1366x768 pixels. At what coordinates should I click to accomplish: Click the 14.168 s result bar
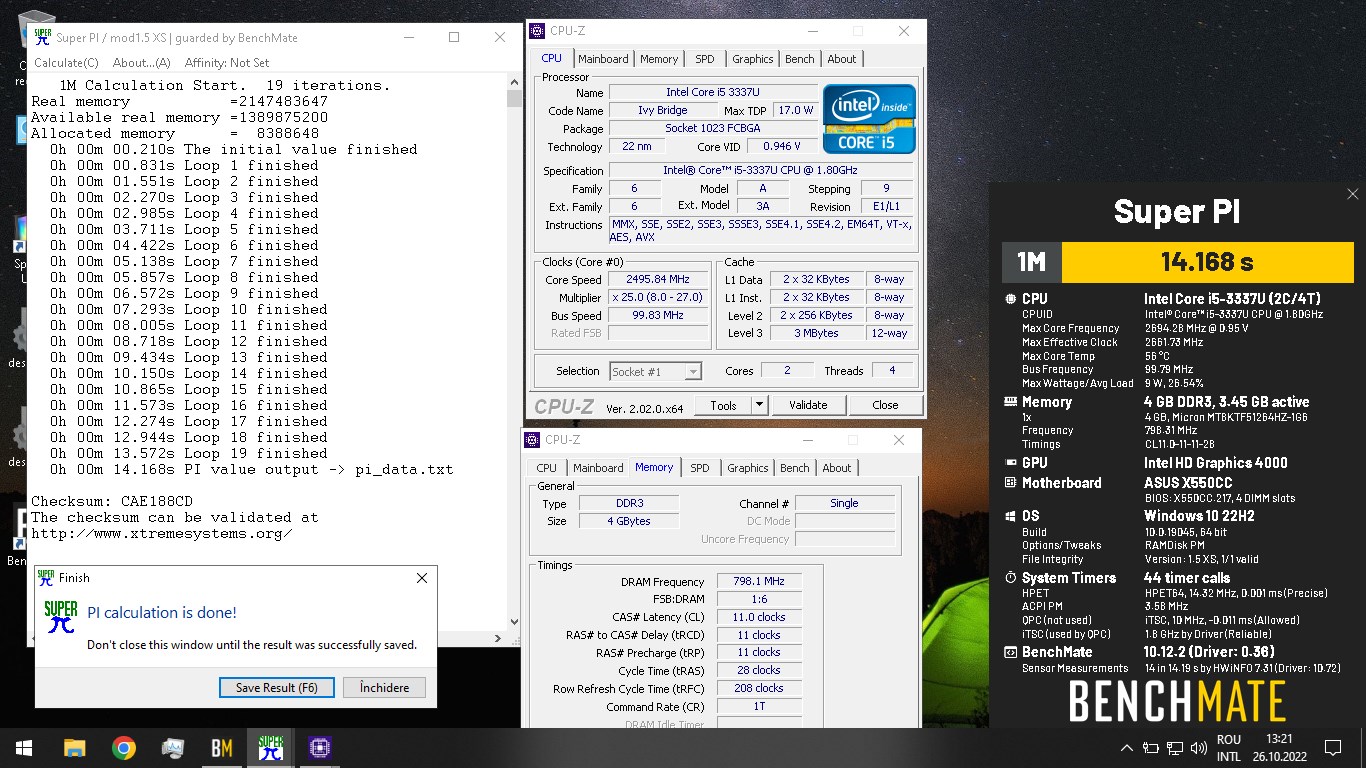1206,262
